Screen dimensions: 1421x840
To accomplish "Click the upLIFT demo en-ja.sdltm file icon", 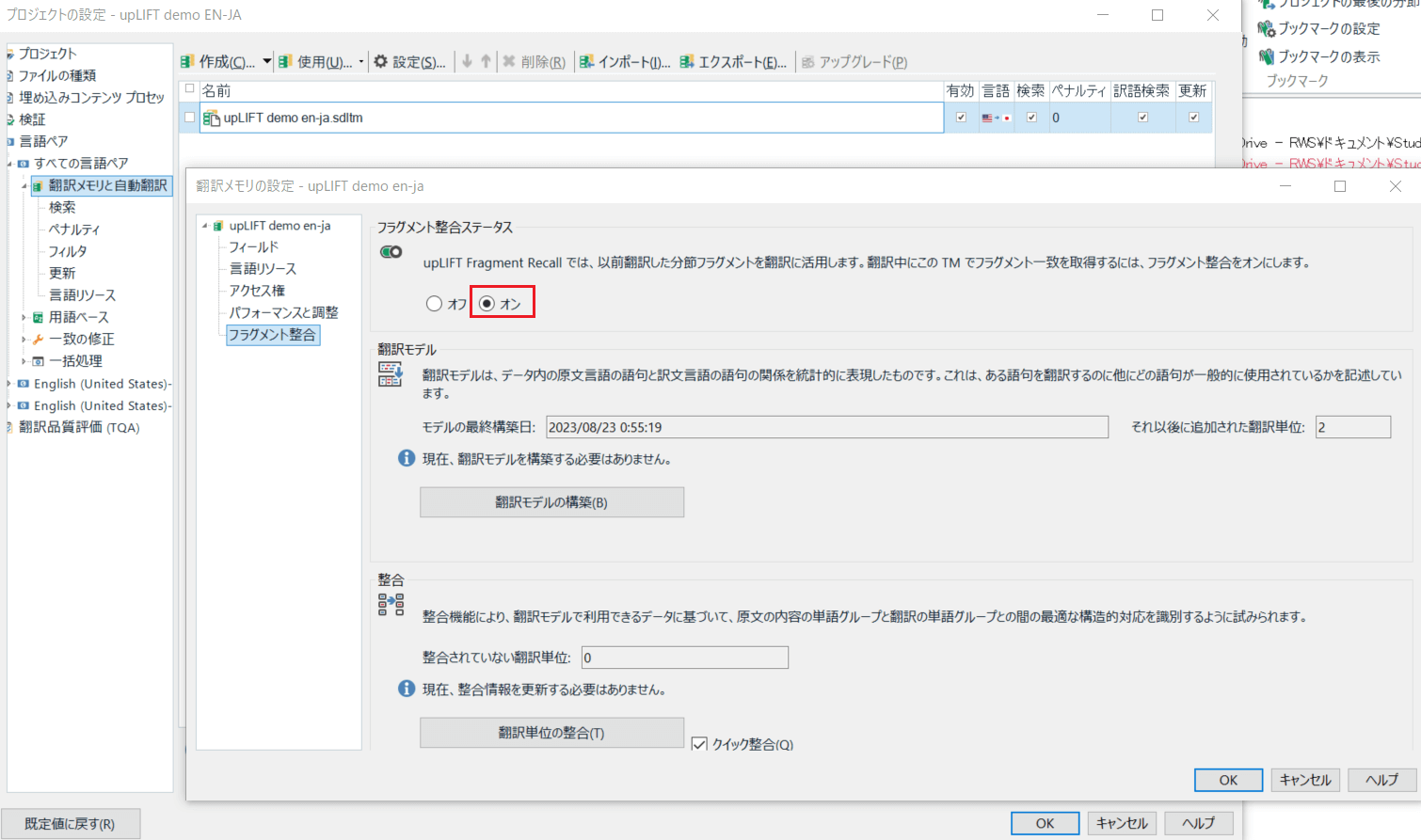I will [212, 119].
